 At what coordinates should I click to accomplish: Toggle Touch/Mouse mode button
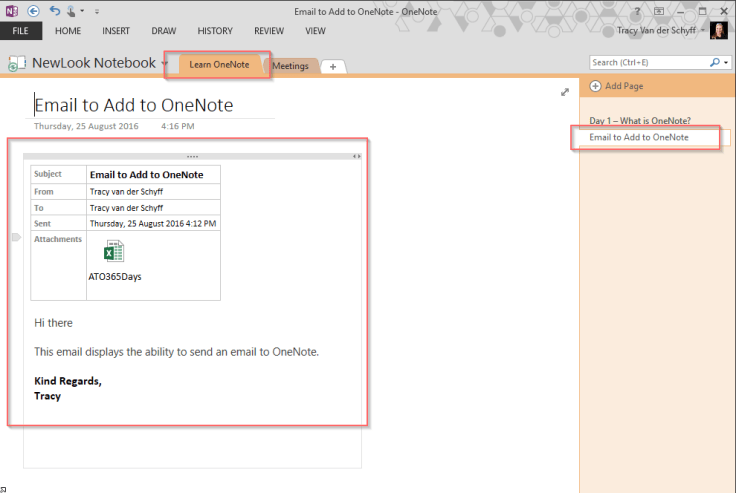click(x=70, y=11)
